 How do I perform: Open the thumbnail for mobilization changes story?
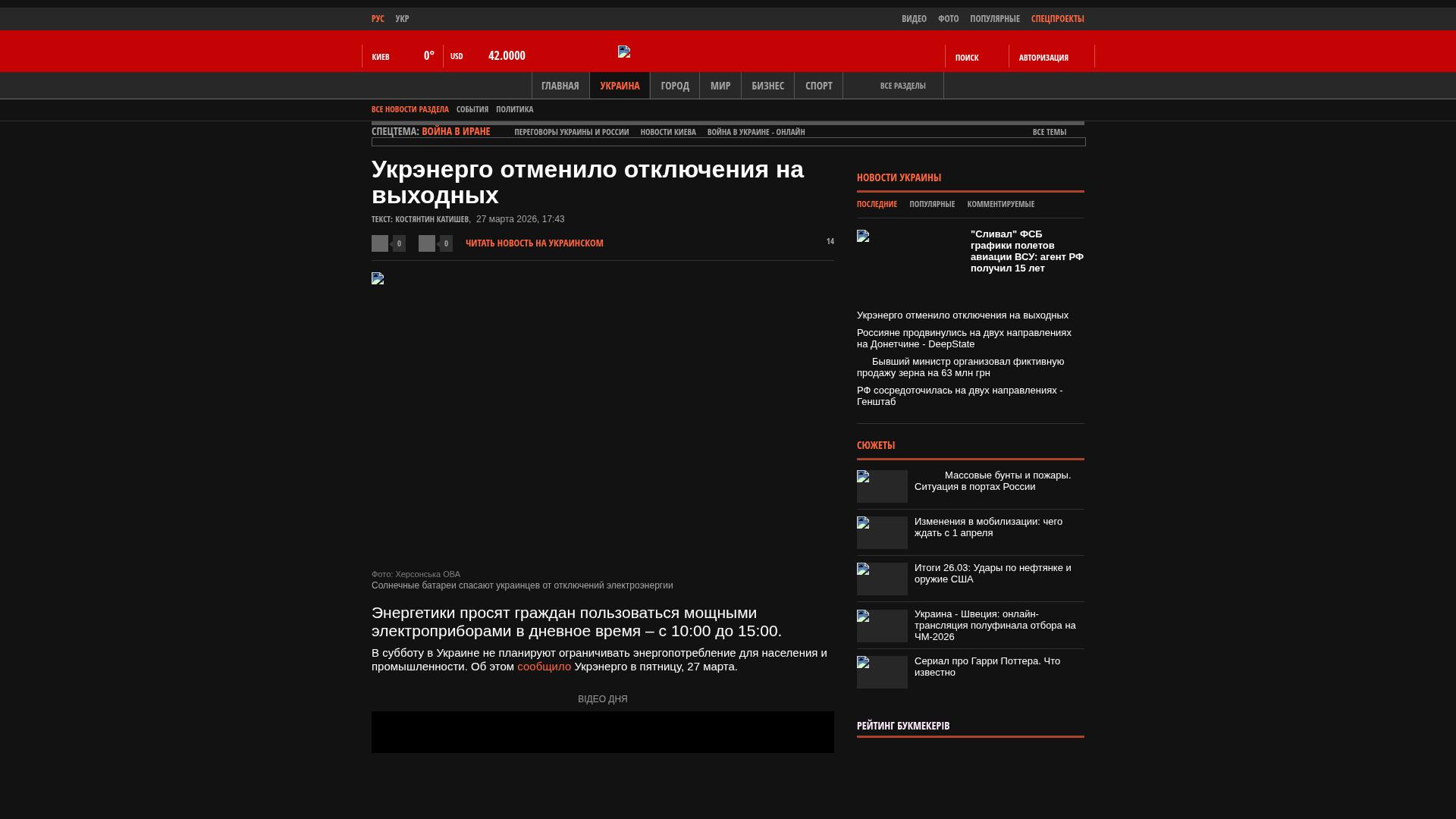(882, 532)
